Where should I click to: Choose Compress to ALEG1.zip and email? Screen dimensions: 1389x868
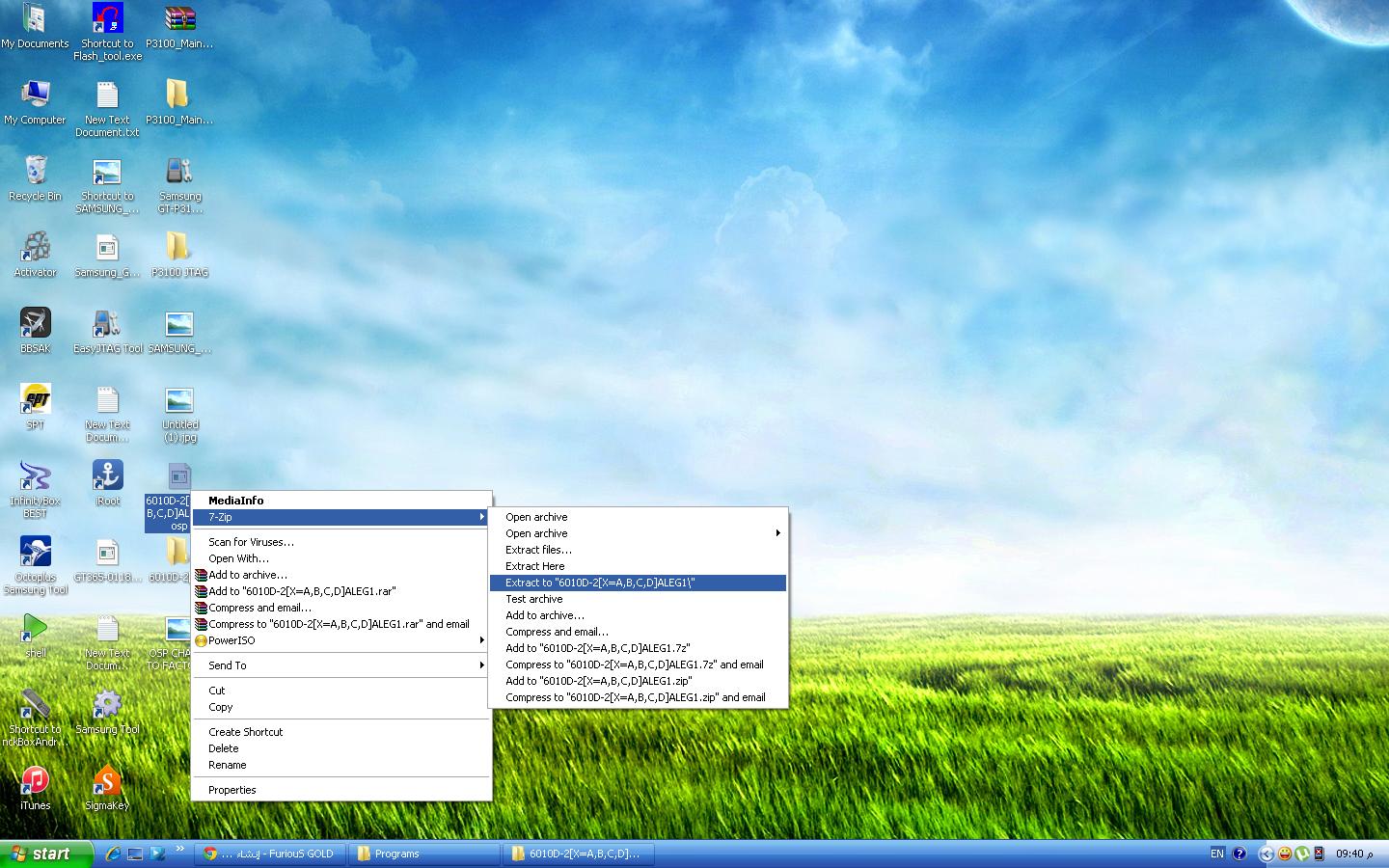point(639,697)
